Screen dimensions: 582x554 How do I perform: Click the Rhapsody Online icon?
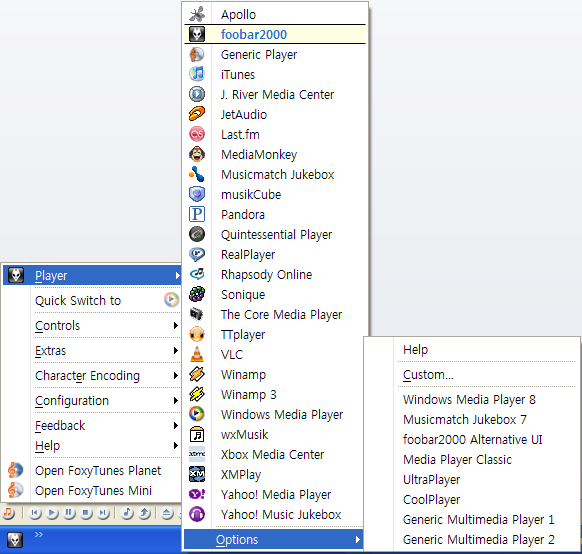click(x=197, y=274)
